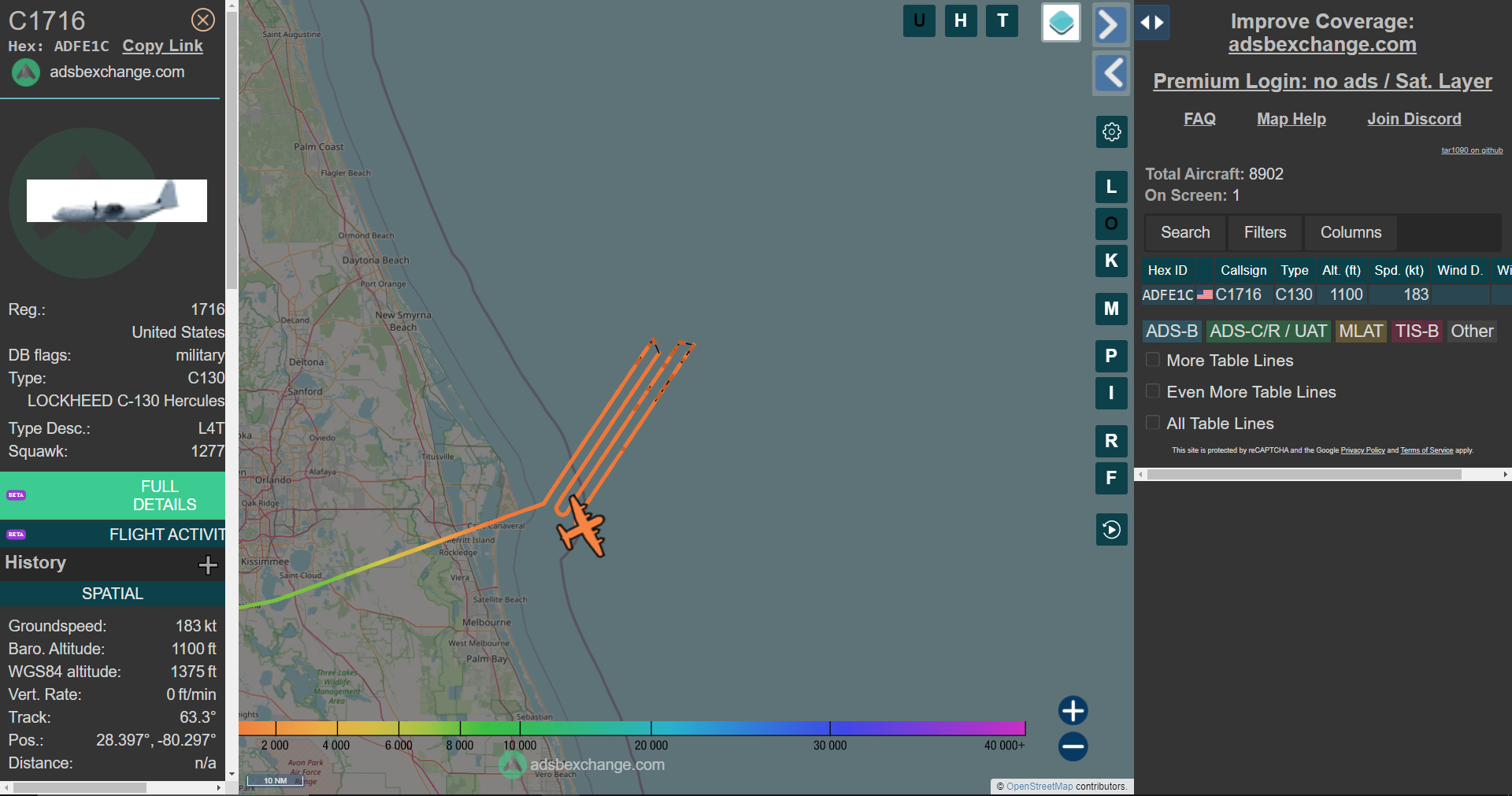Toggle the MLAT source filter
This screenshot has width=1512, height=796.
(x=1361, y=331)
